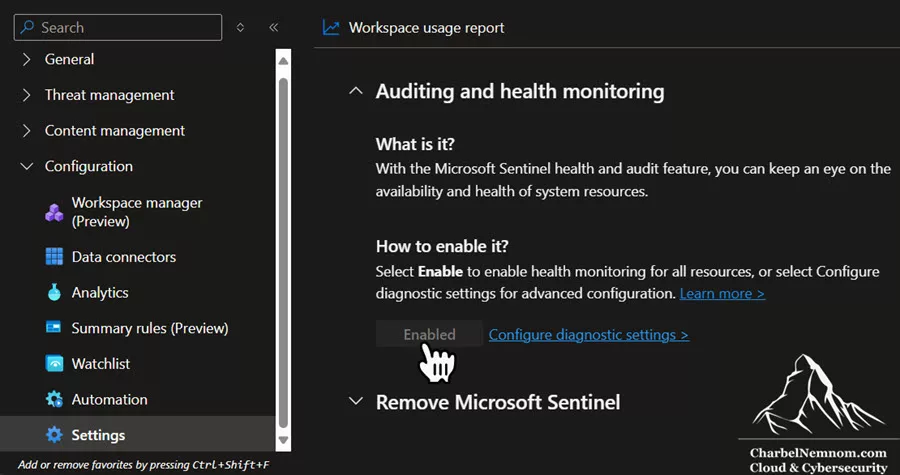Click the magnifier icon in Search box
900x475 pixels.
pyautogui.click(x=27, y=28)
